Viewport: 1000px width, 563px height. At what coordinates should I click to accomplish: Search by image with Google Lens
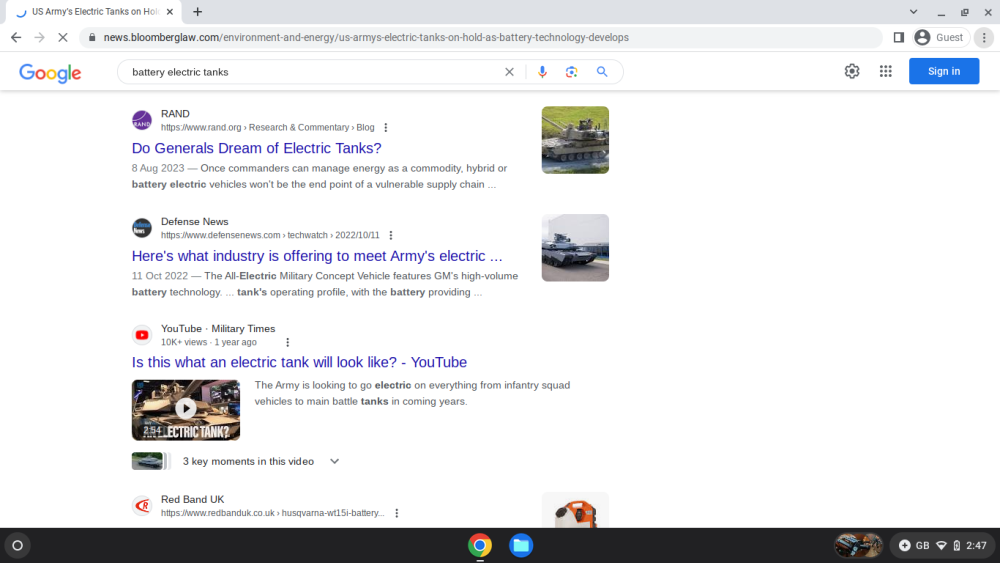coord(571,72)
